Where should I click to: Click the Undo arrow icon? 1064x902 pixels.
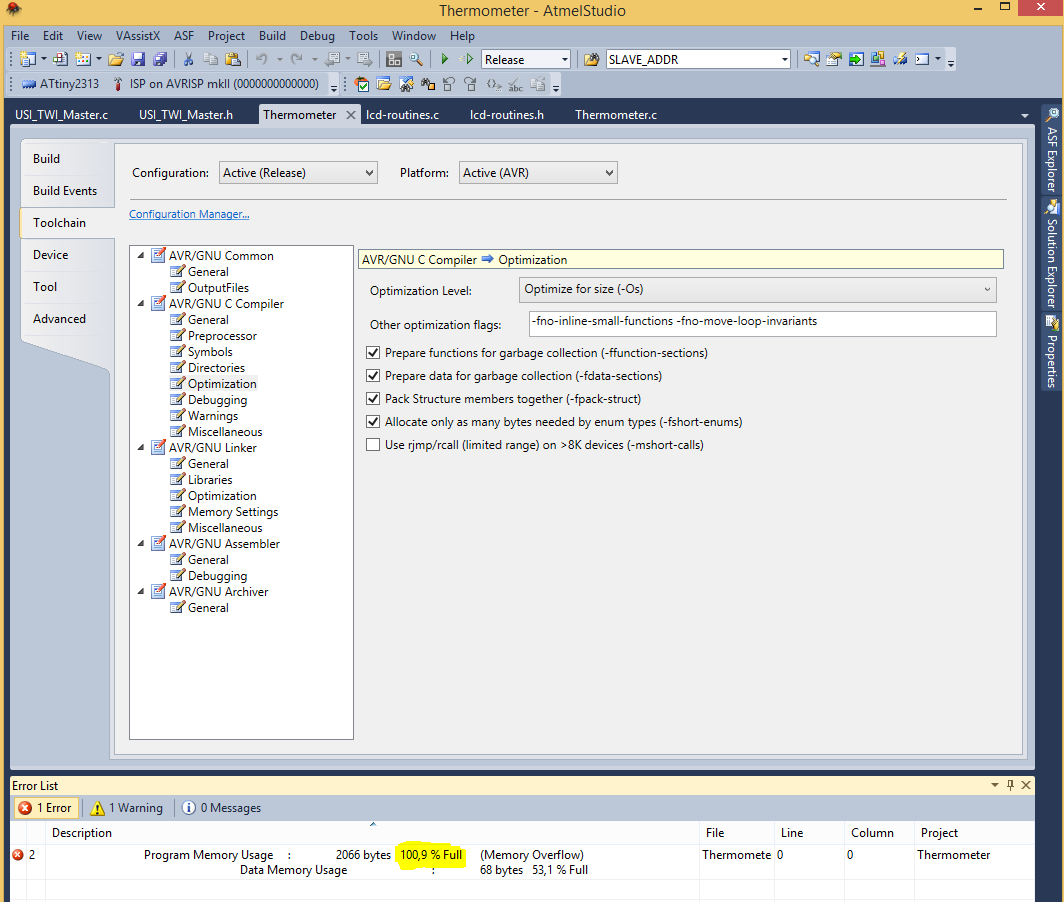point(262,59)
